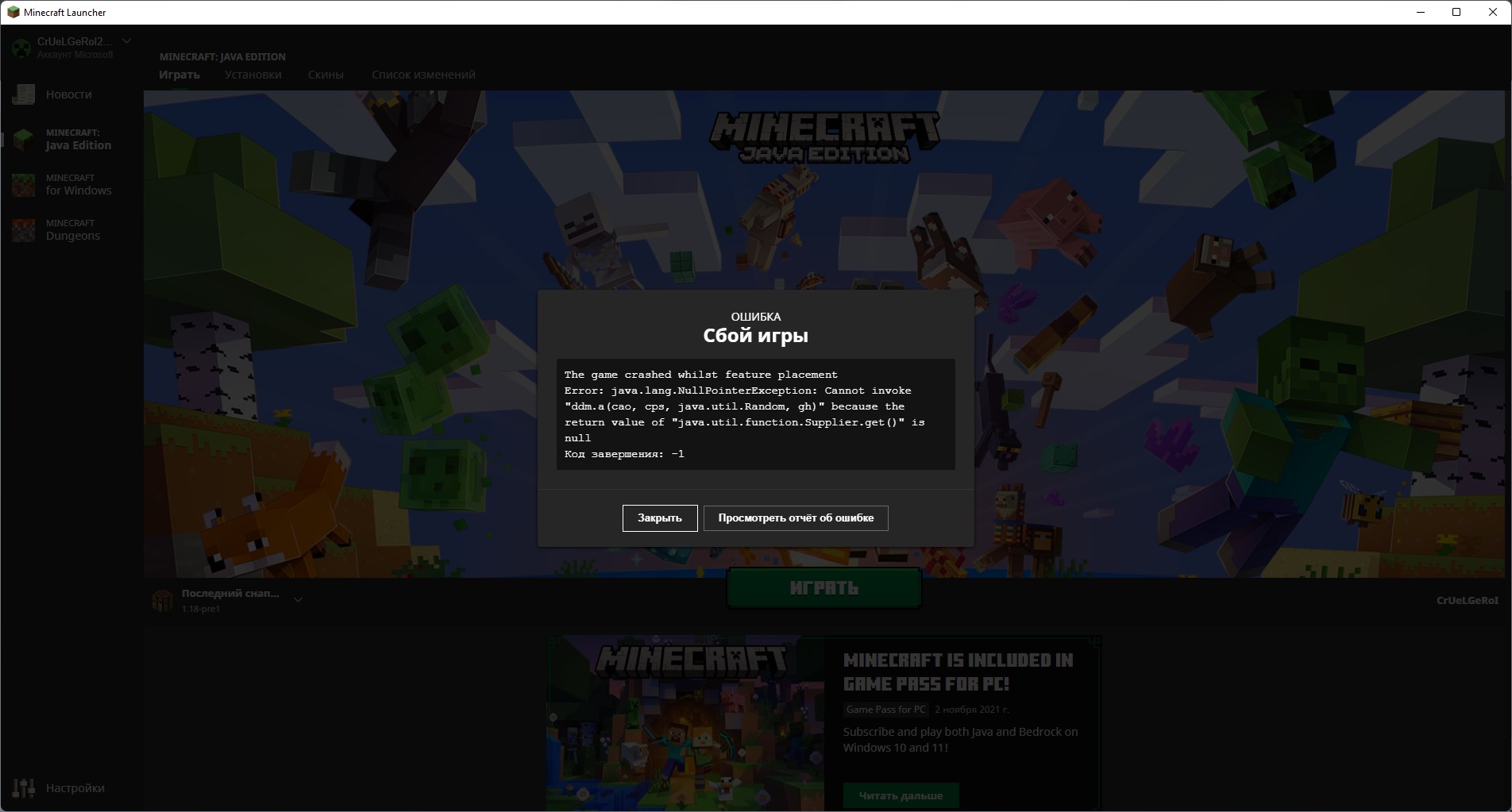Image resolution: width=1512 pixels, height=812 pixels.
Task: Click the headline Minecraft Is Included in Game Pass
Action: [x=958, y=672]
